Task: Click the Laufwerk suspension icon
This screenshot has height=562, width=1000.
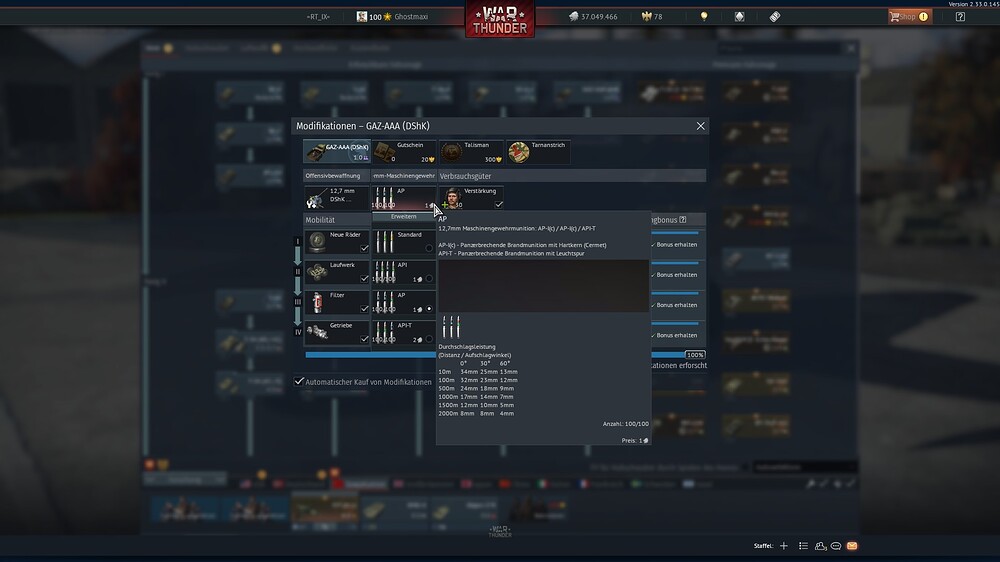Action: 317,272
